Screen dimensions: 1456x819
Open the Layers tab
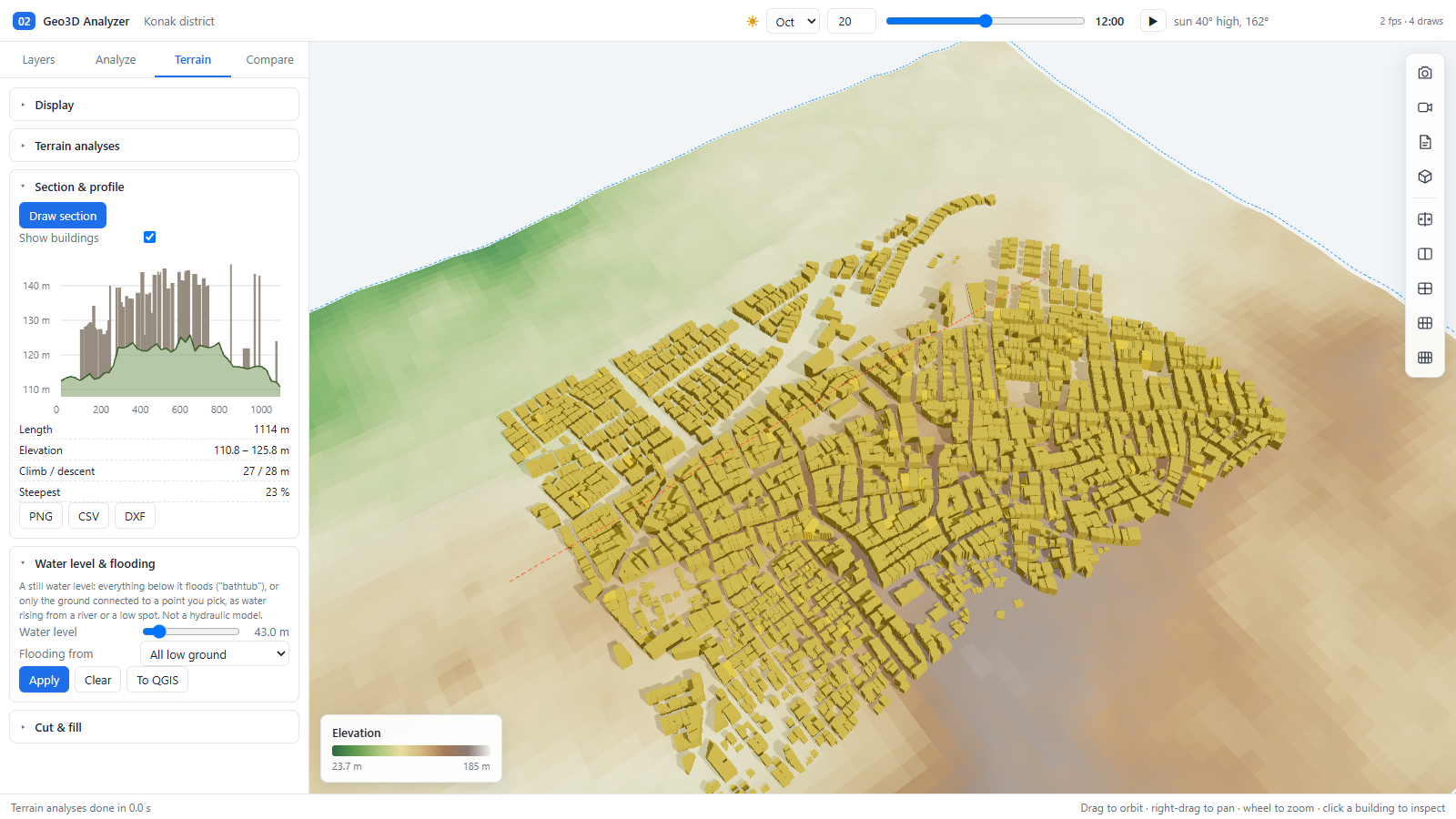pyautogui.click(x=38, y=60)
